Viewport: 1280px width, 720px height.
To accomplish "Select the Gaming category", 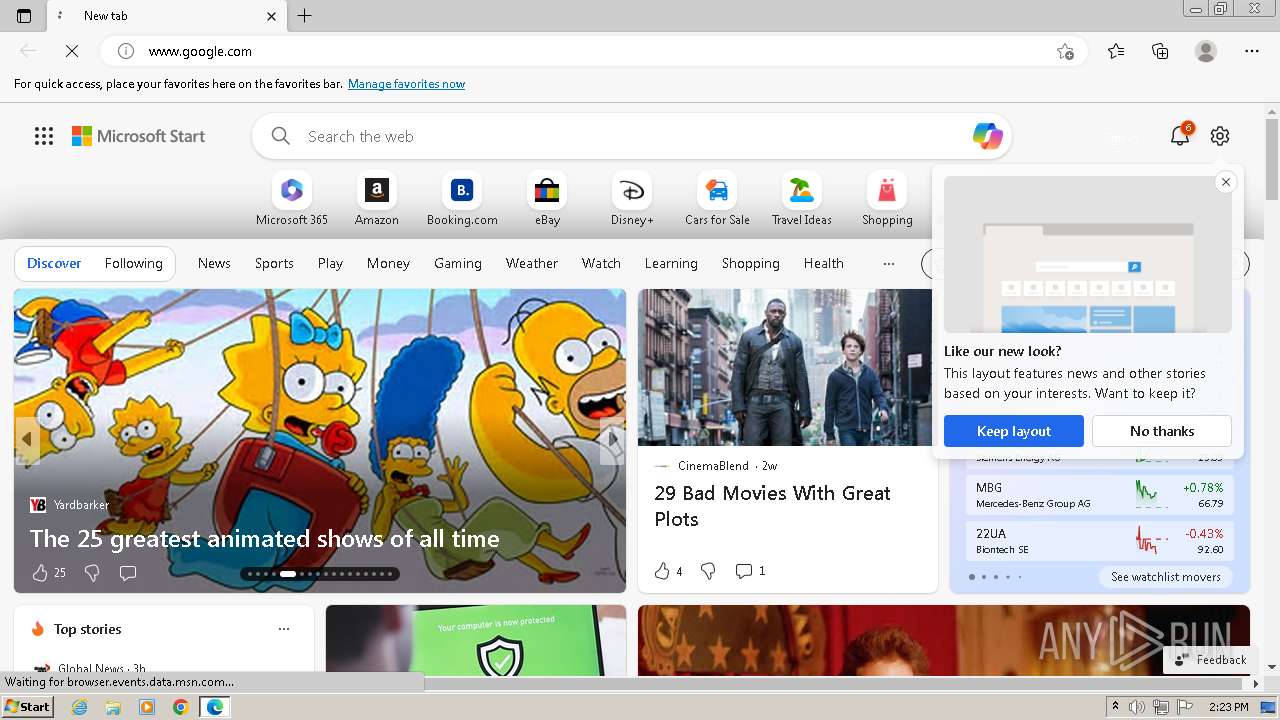I will pyautogui.click(x=458, y=263).
